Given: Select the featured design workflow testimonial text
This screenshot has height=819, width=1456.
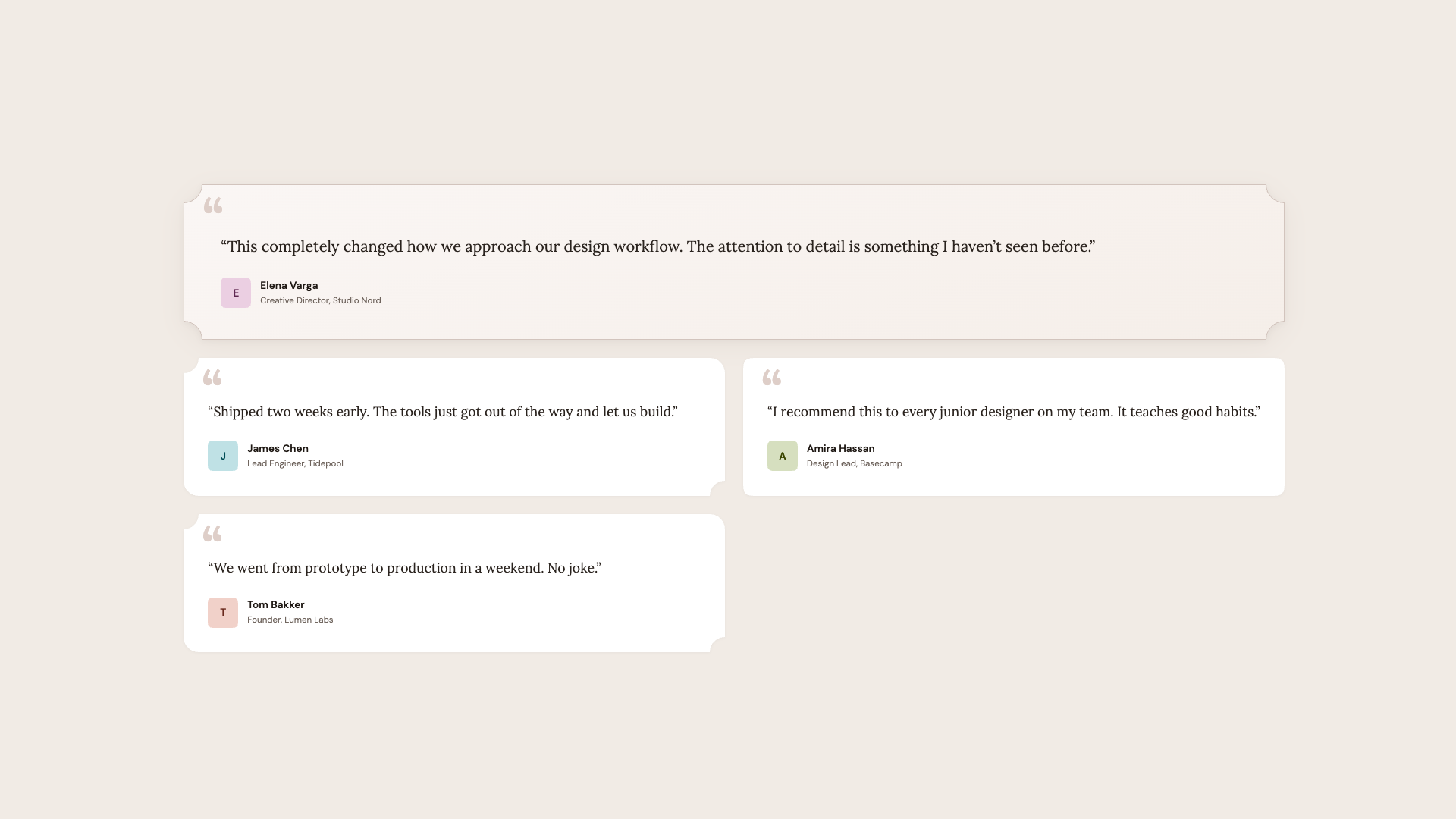Looking at the screenshot, I should pos(657,247).
